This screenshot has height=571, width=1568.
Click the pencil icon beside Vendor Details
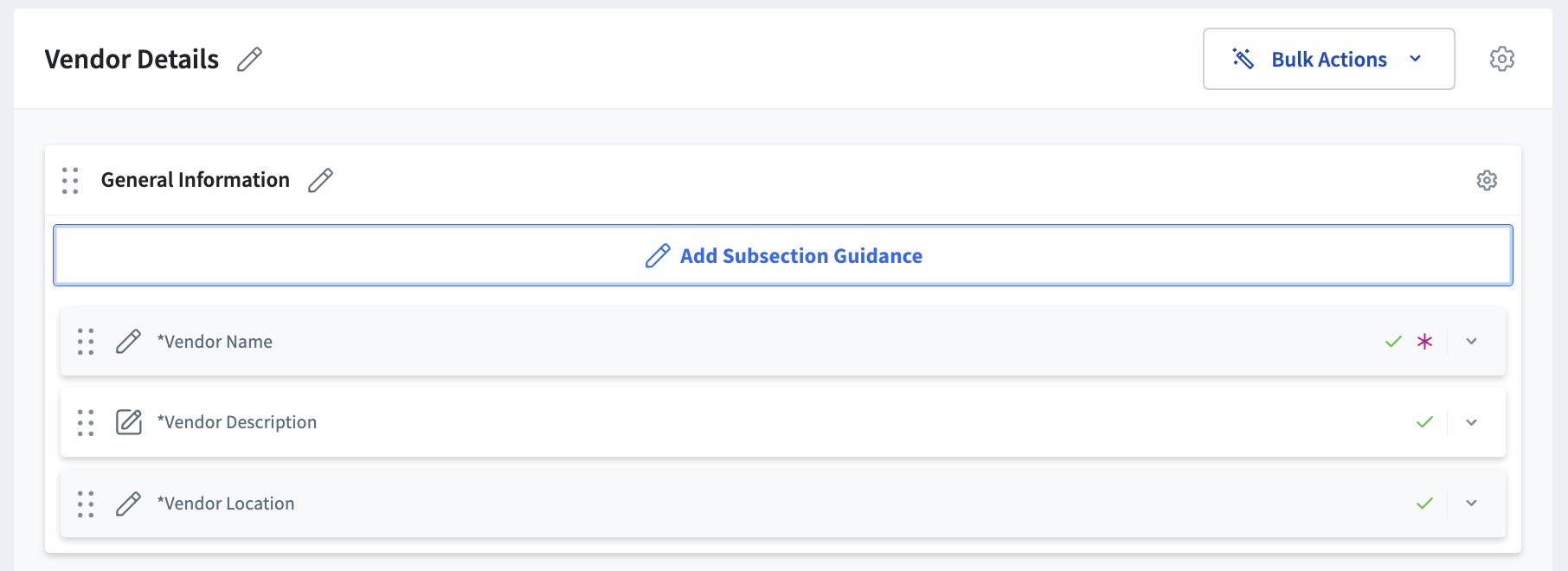click(x=250, y=59)
